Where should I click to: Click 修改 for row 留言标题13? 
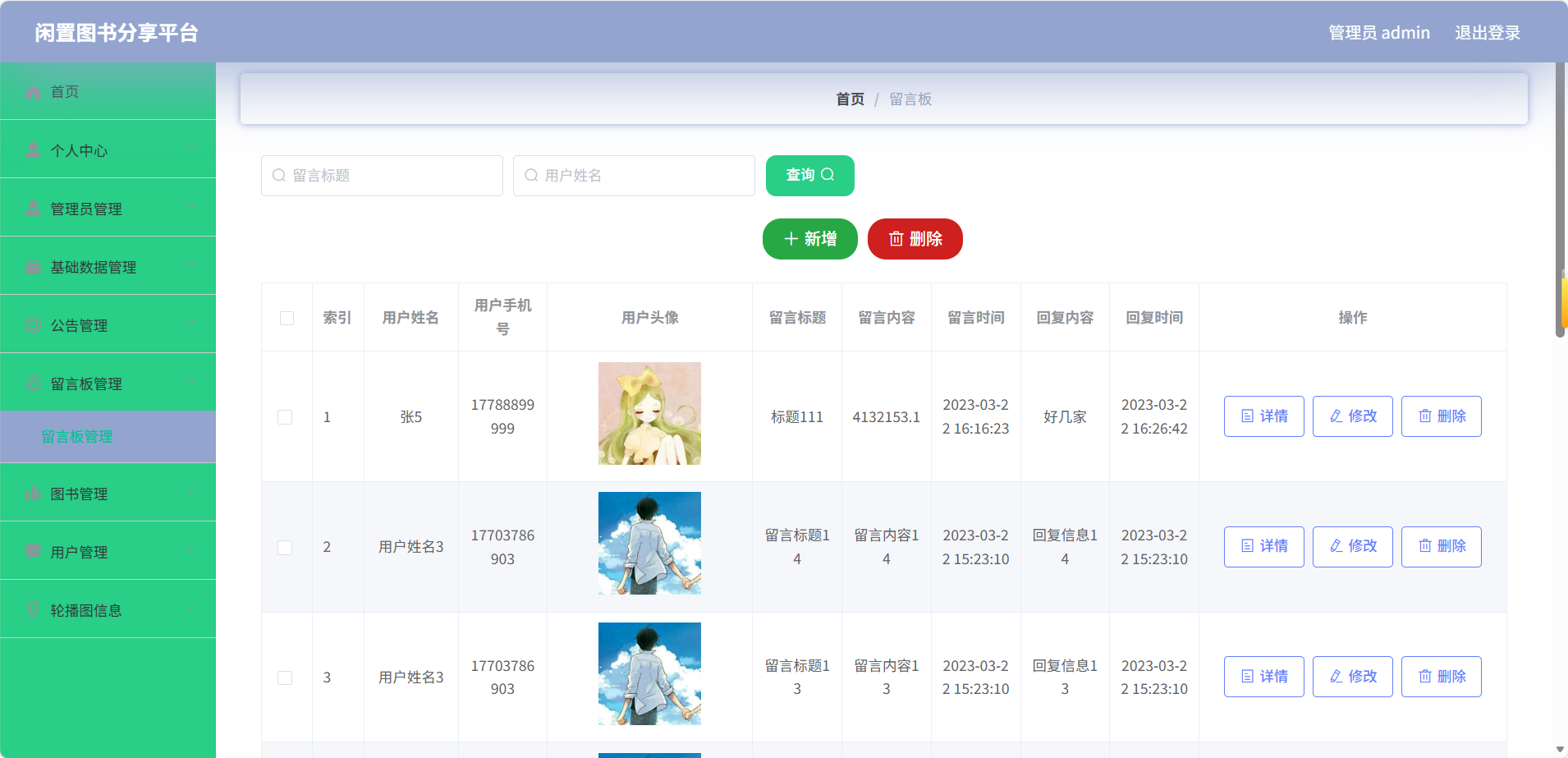click(1353, 677)
